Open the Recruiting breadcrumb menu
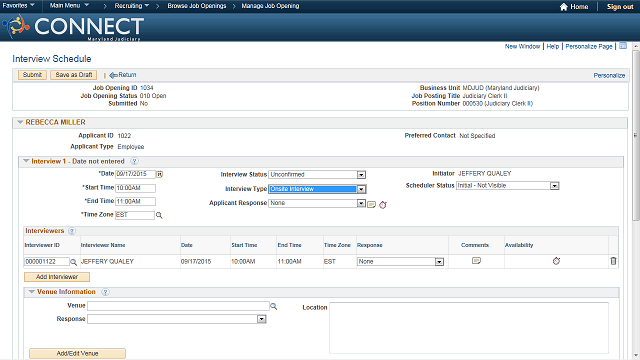Screen dimensions: 640x360 tap(131, 6)
